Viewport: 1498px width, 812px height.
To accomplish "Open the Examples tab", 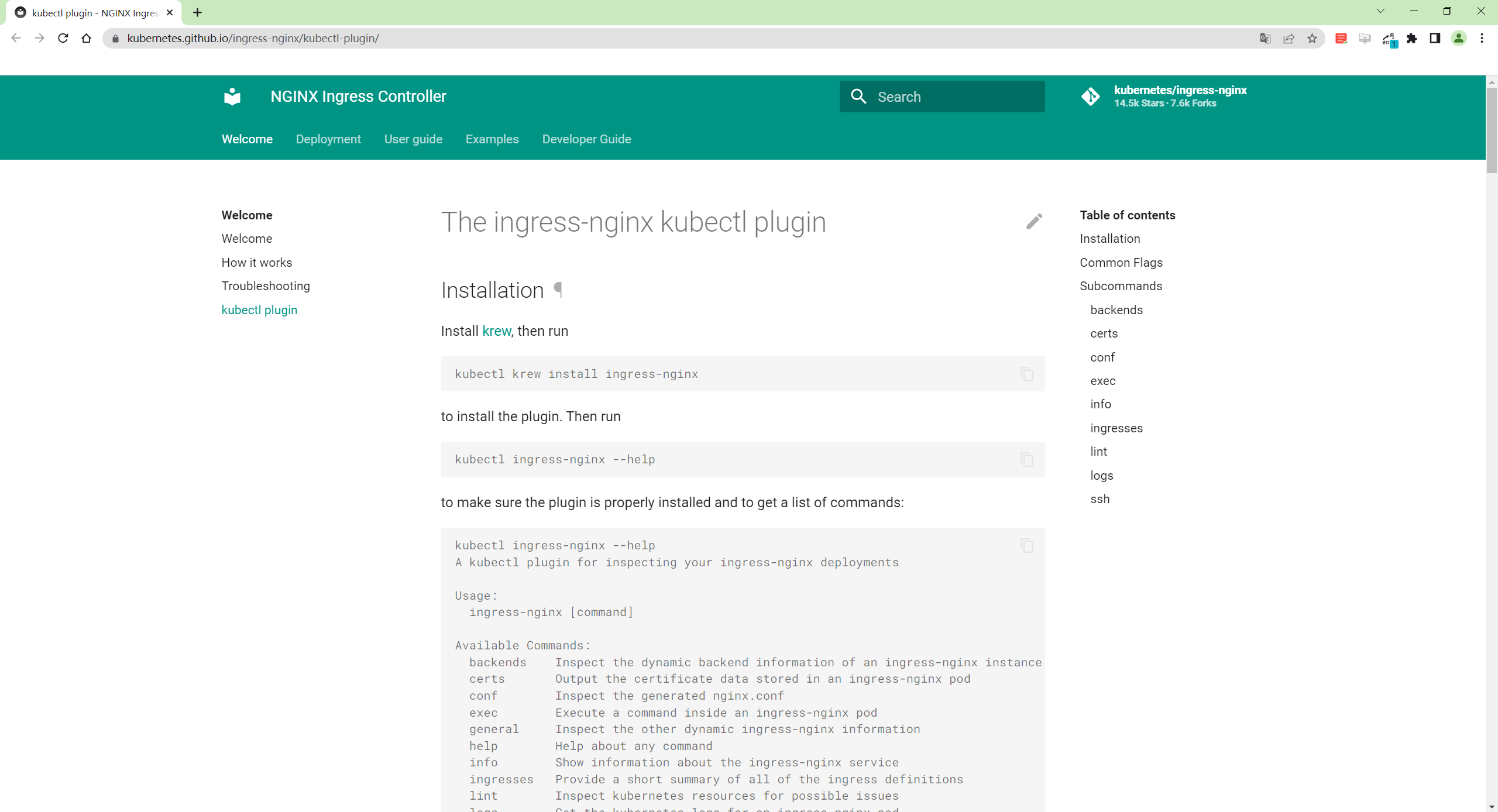I will click(x=492, y=139).
